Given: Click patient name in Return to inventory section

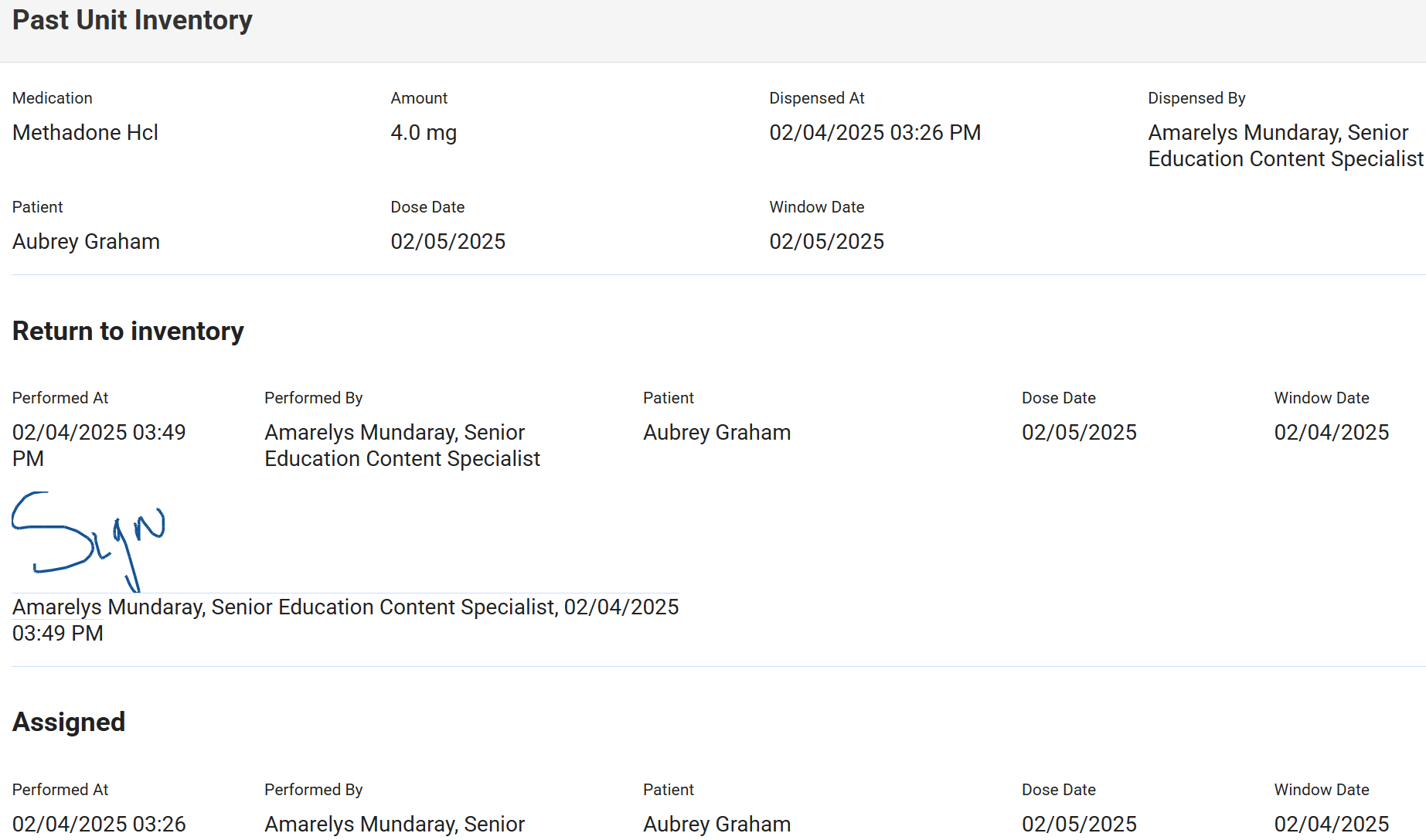Looking at the screenshot, I should click(x=716, y=433).
